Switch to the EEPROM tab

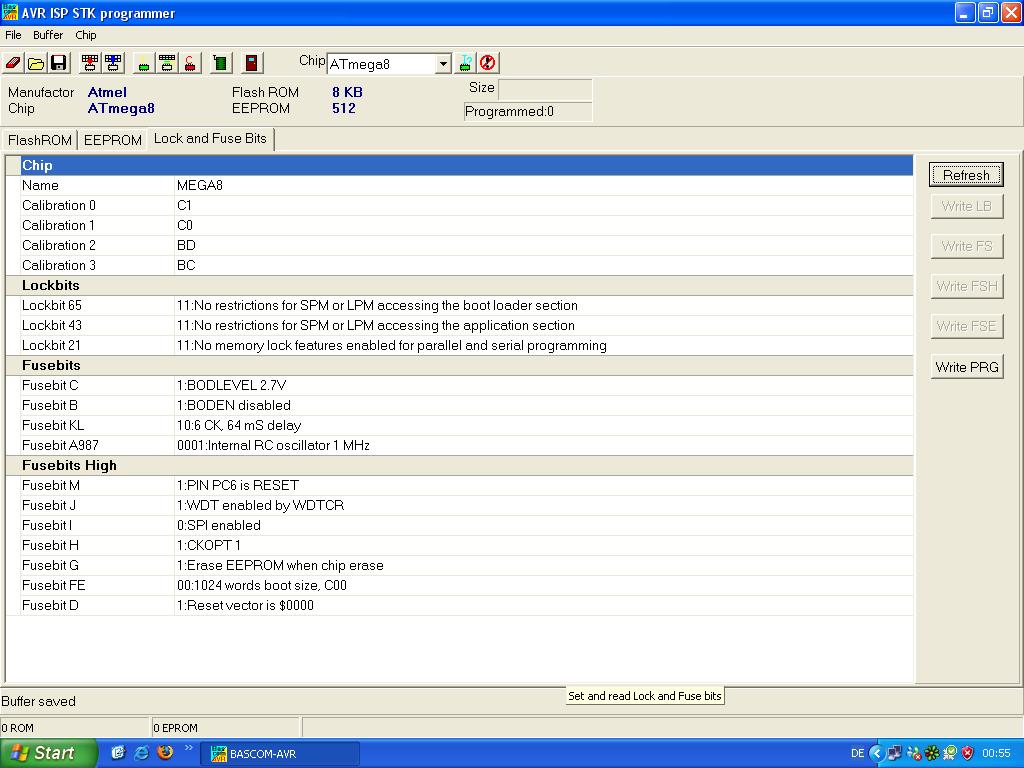(112, 140)
